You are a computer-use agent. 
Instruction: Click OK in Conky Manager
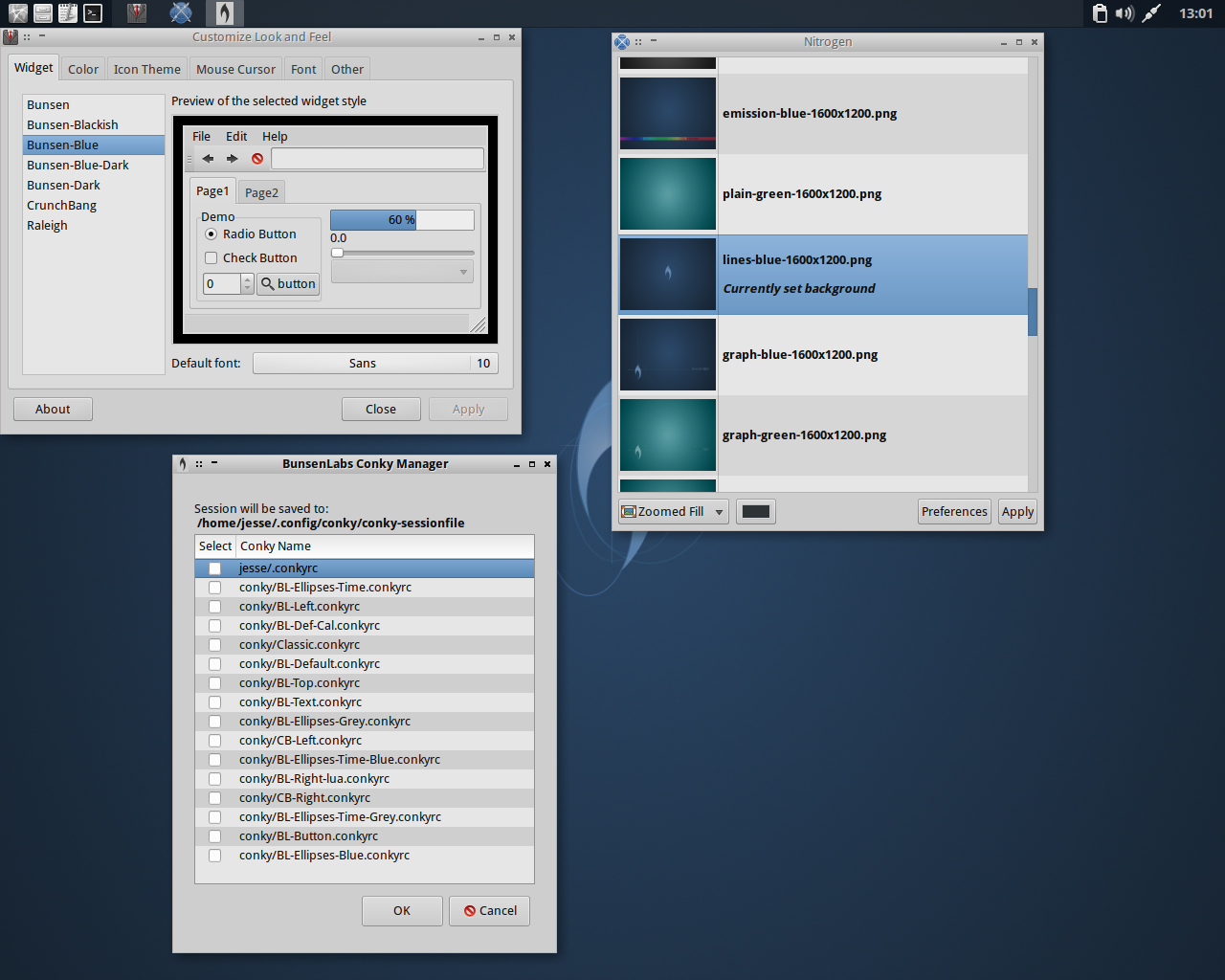click(x=402, y=911)
